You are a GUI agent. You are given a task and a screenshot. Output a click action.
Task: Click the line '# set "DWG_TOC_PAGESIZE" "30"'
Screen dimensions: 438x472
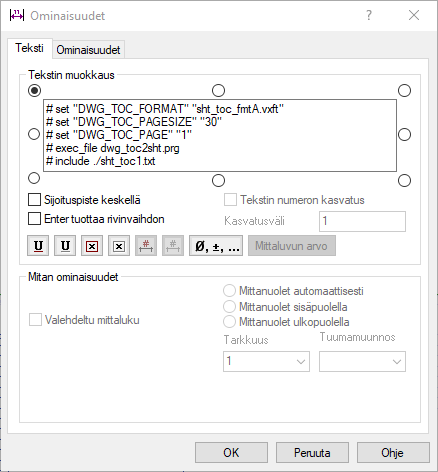click(x=134, y=122)
